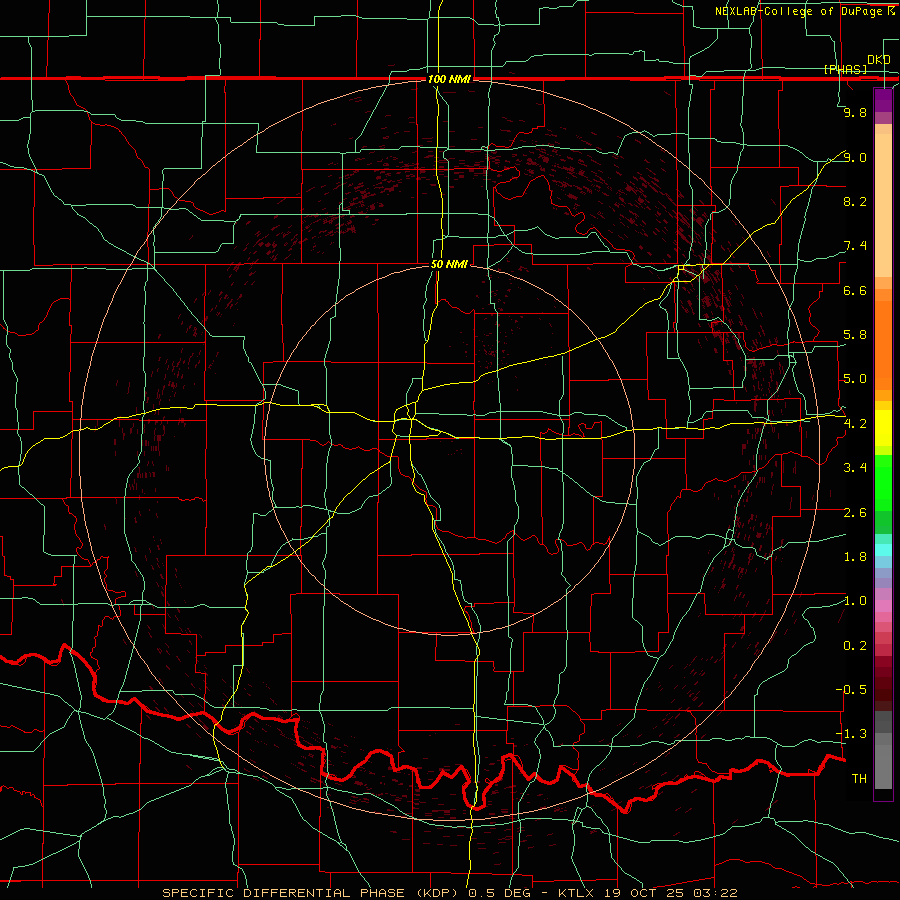Click the 5.8 legend value

pos(855,335)
